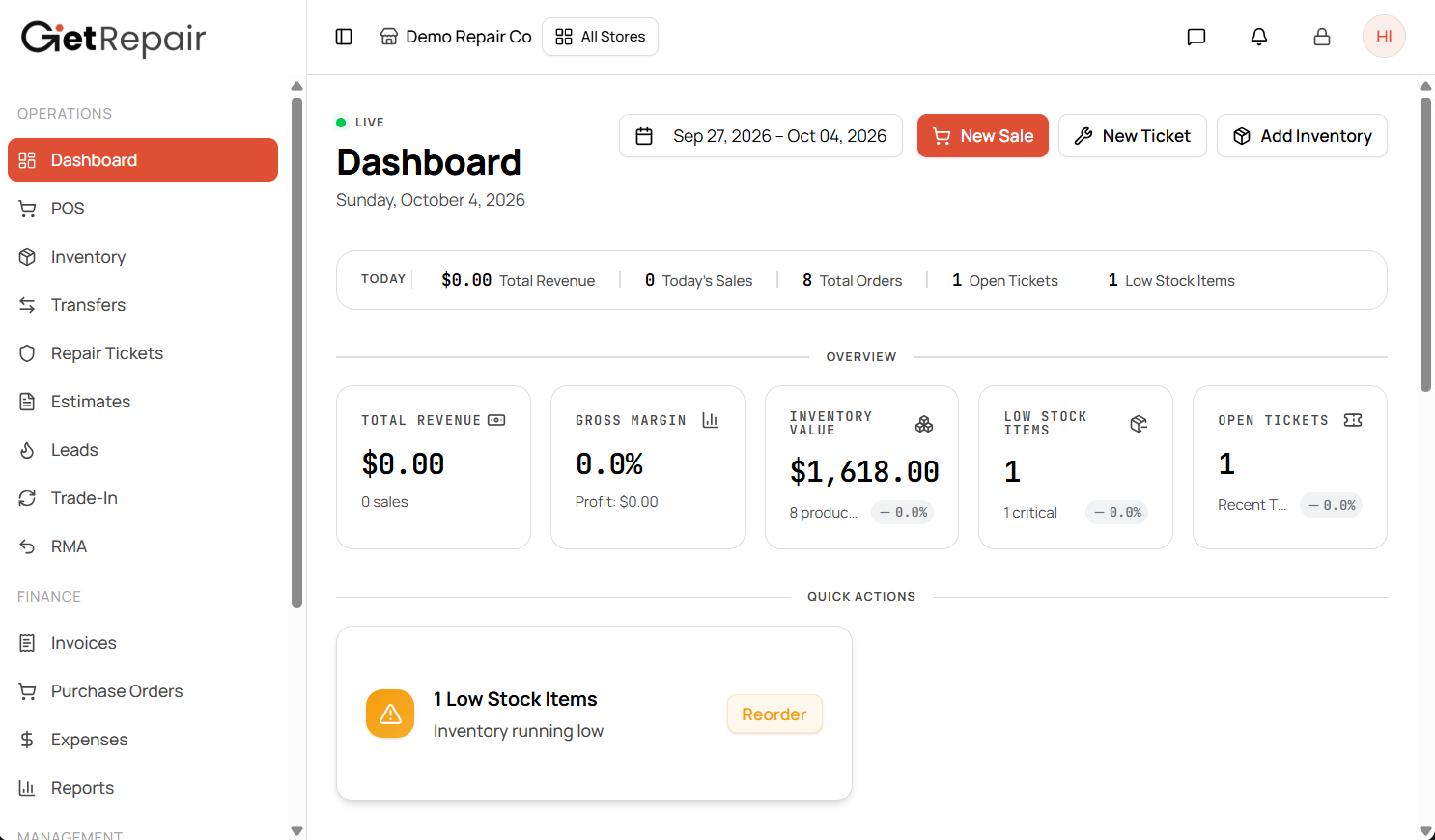Image resolution: width=1435 pixels, height=840 pixels.
Task: Click the $1,618.00 inventory value
Action: [x=864, y=471]
